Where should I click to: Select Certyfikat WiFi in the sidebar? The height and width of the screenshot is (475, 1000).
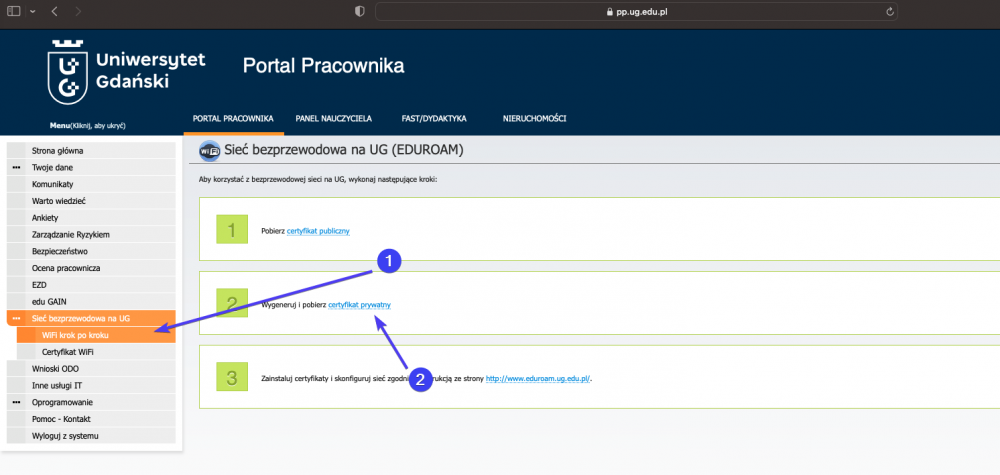click(68, 352)
